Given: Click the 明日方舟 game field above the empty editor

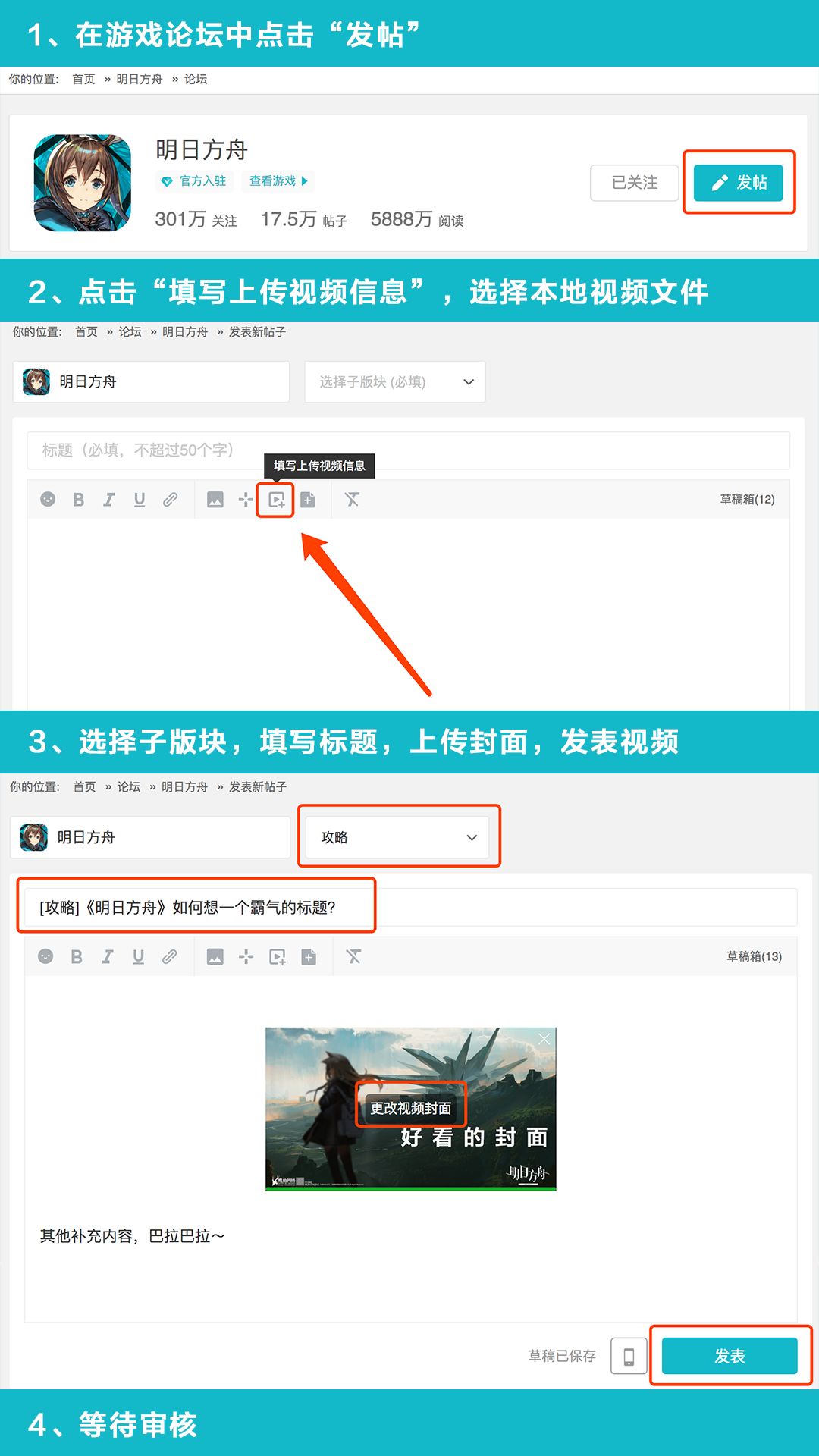Looking at the screenshot, I should coord(151,381).
